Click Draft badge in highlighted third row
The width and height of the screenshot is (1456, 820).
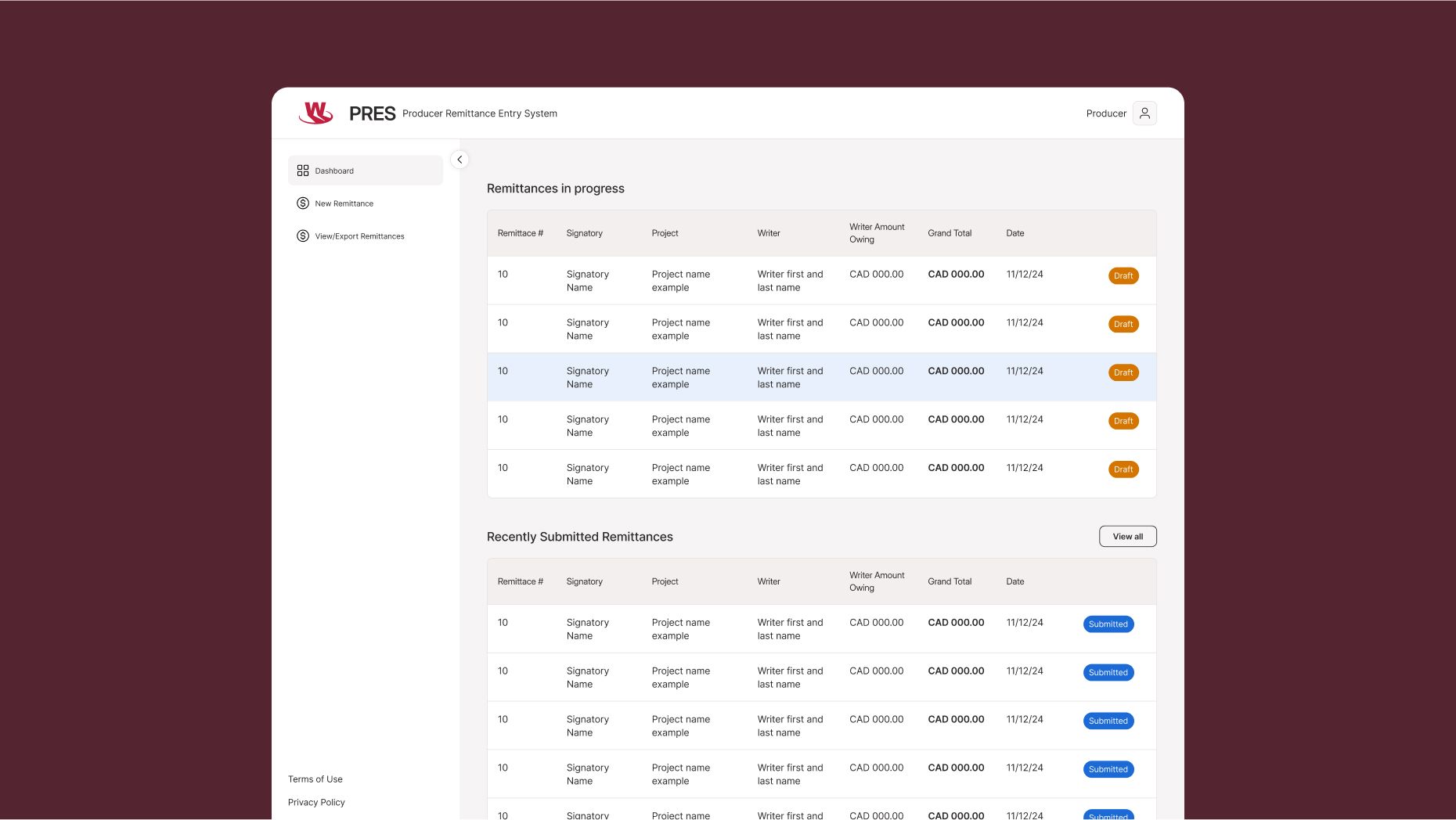1123,373
